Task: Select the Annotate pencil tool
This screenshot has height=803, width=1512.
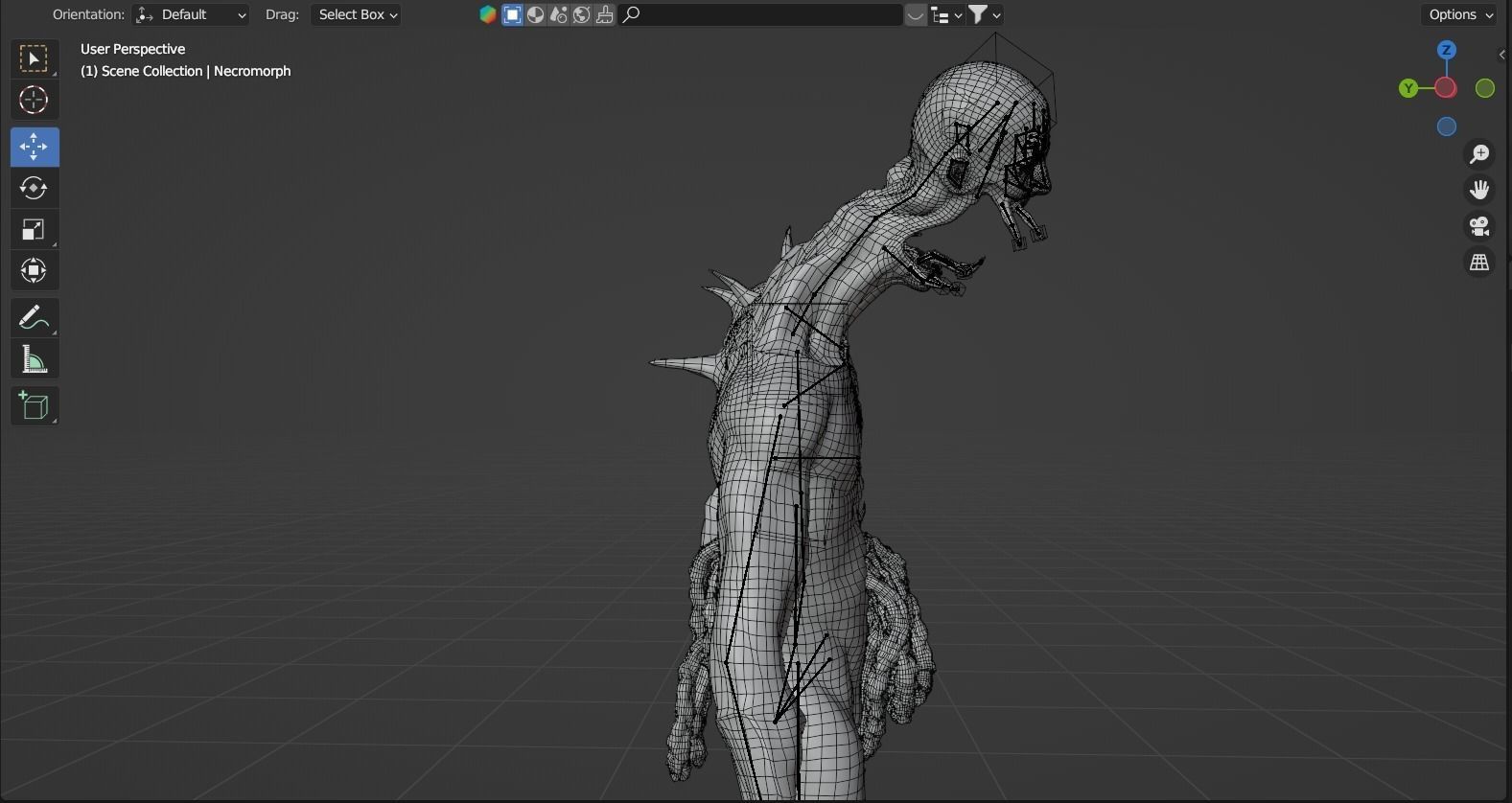Action: [x=35, y=317]
